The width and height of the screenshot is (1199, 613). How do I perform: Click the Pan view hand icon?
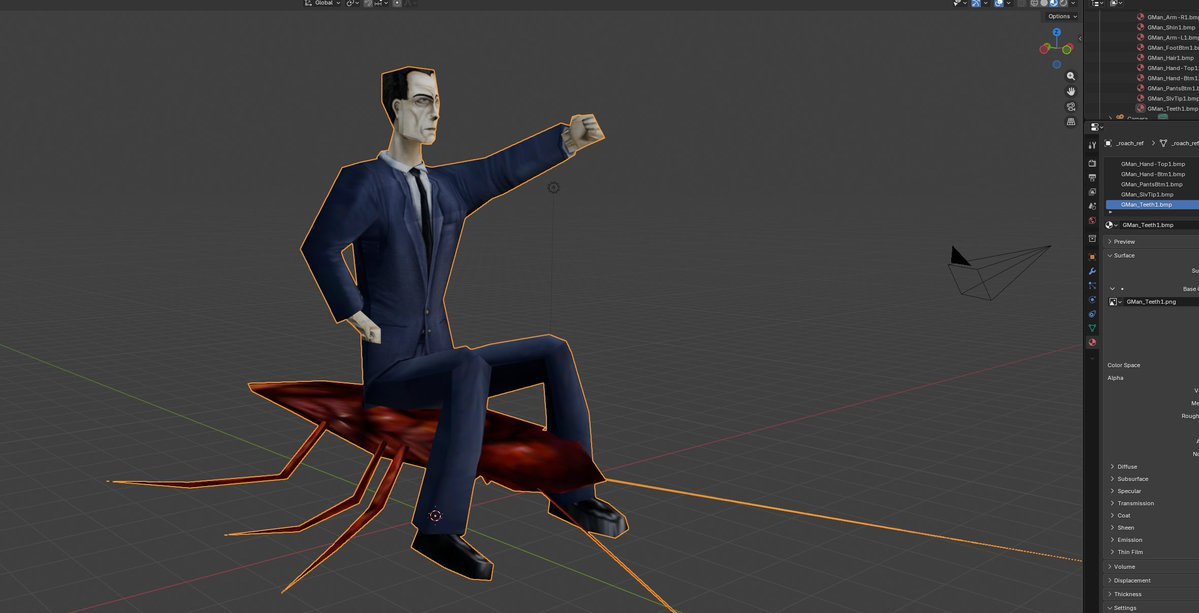[x=1071, y=91]
